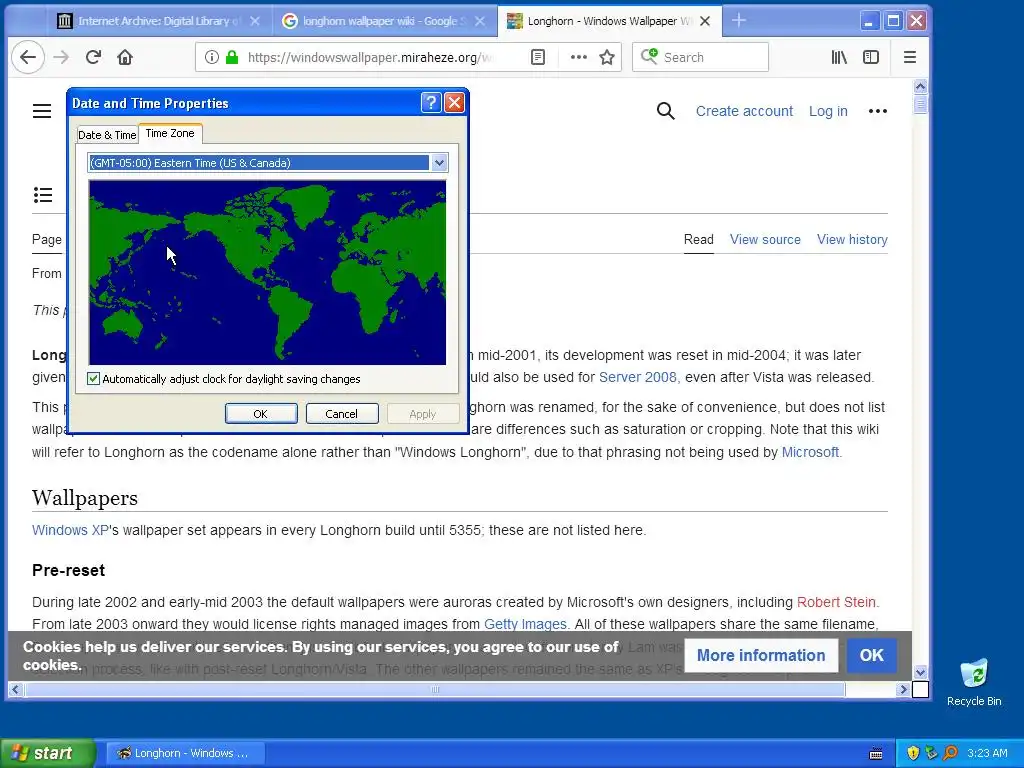
Task: Toggle automatically adjust clock for daylight saving
Action: pos(93,379)
